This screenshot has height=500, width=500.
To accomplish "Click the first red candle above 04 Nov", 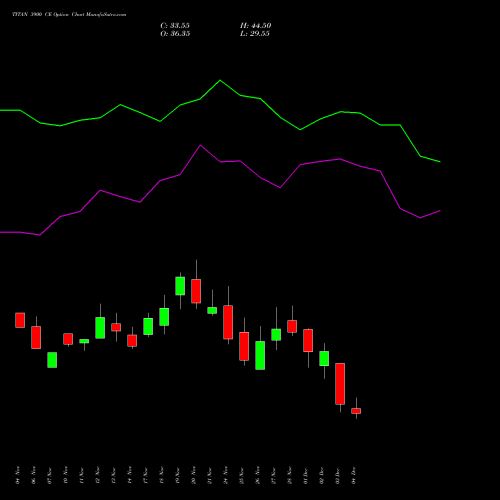I will pyautogui.click(x=20, y=320).
